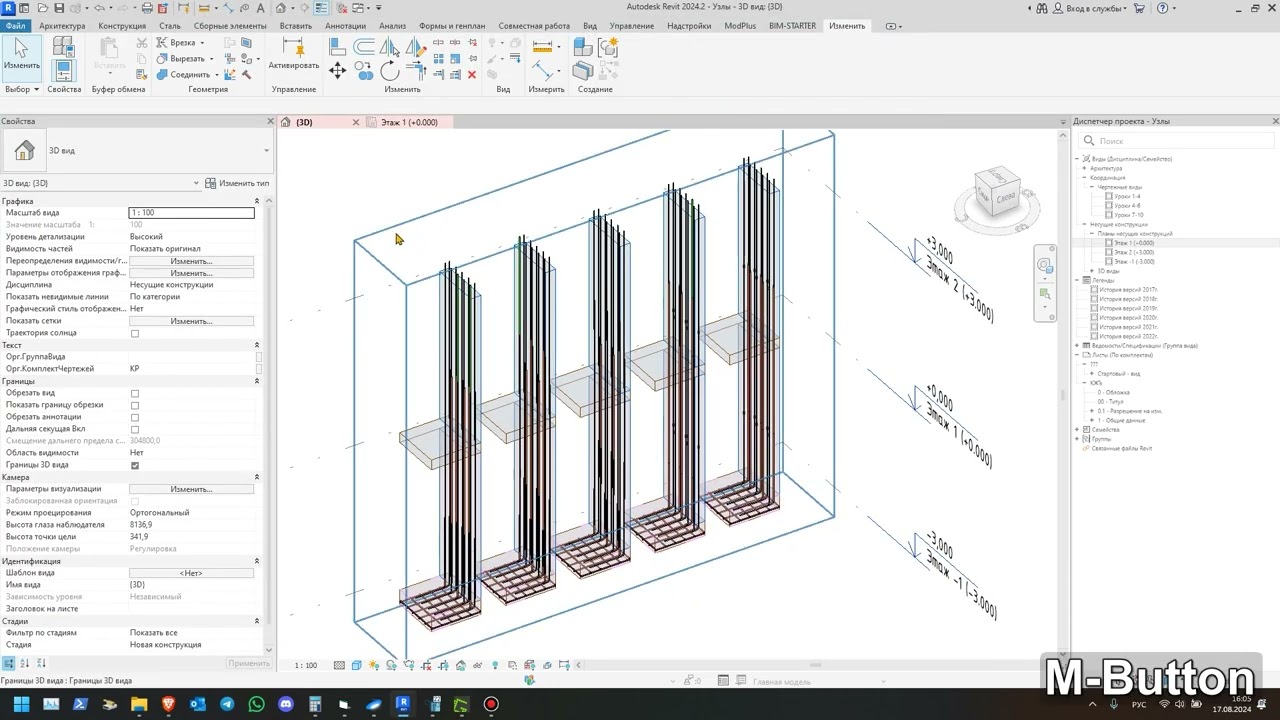The image size is (1280, 720).
Task: Click the Move tool icon
Action: pos(337,71)
